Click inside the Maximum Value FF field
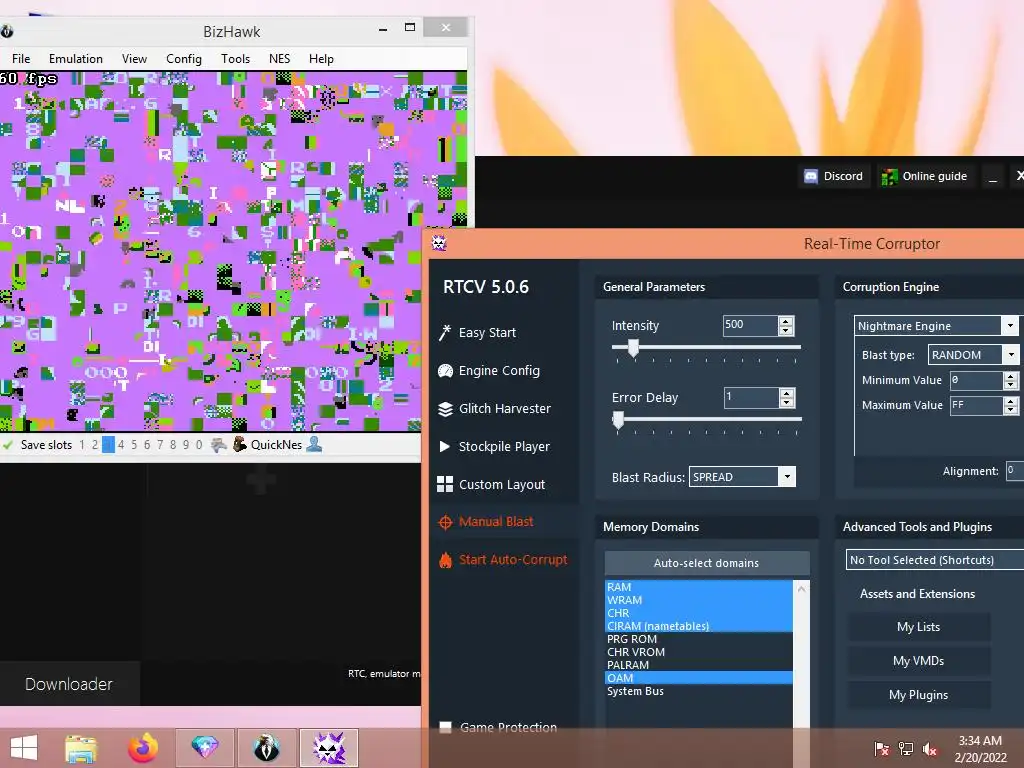1024x768 pixels. [x=976, y=406]
